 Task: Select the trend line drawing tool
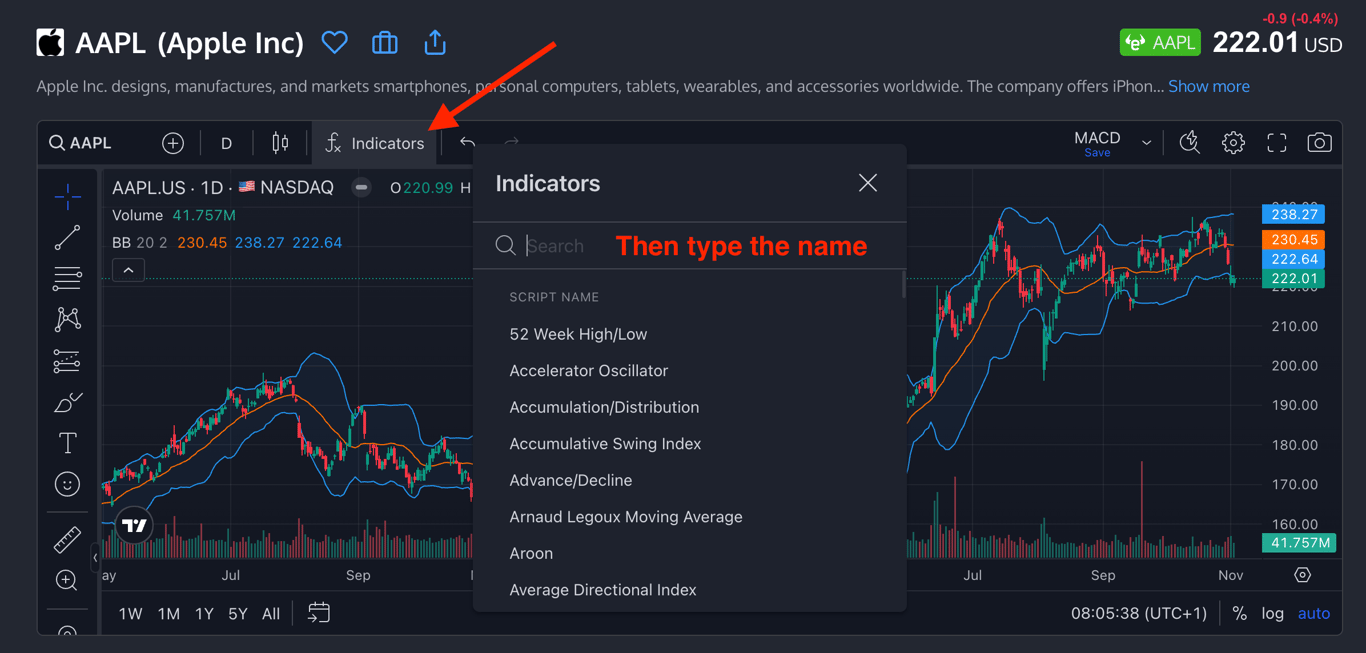68,238
